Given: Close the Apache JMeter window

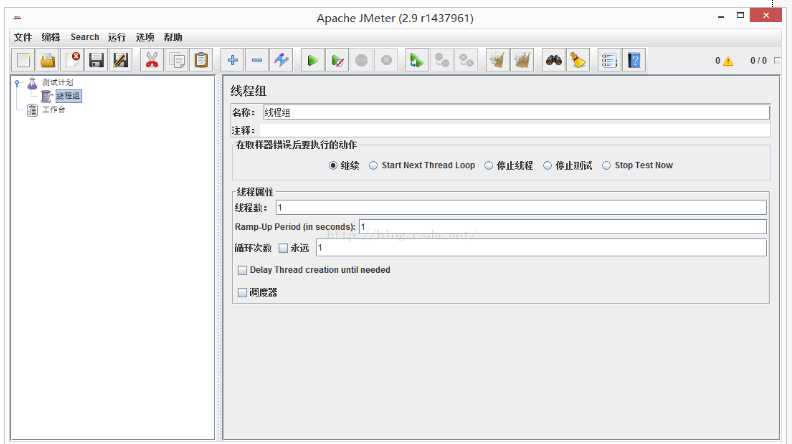Looking at the screenshot, I should [766, 16].
